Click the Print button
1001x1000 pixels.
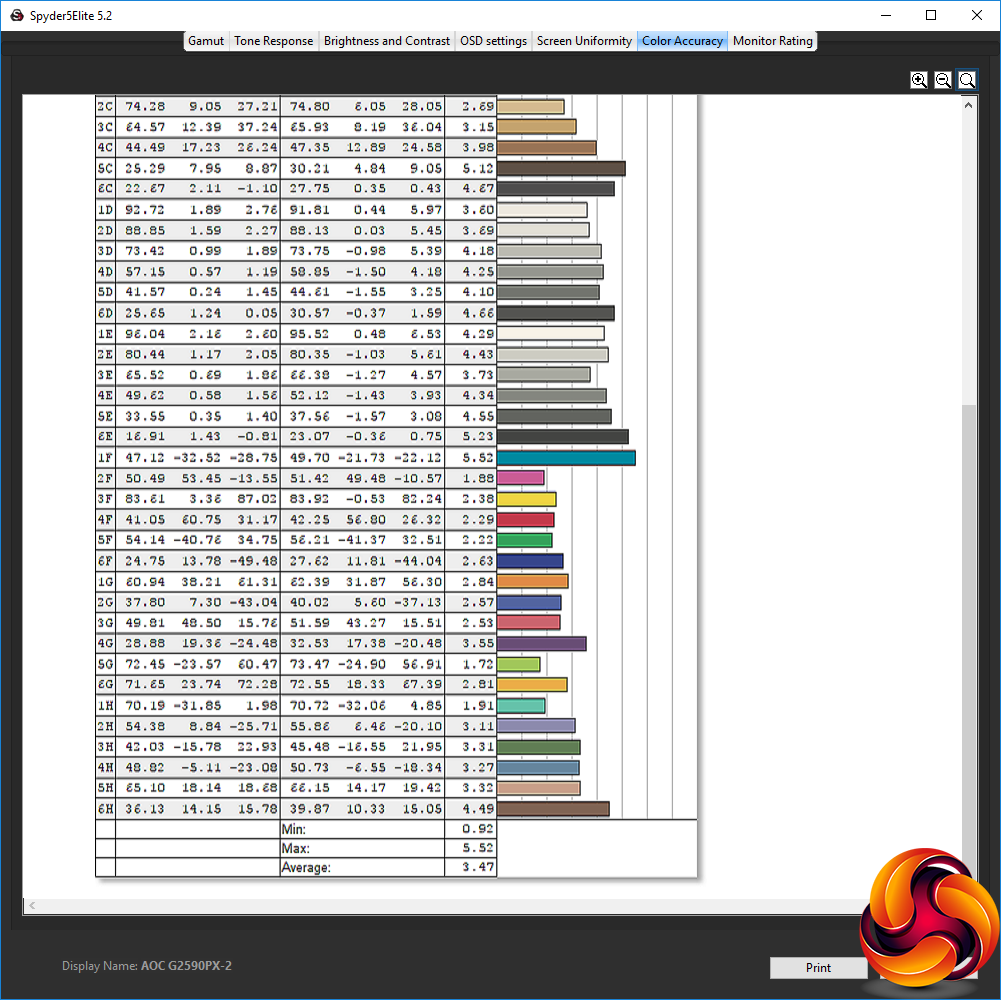point(818,967)
